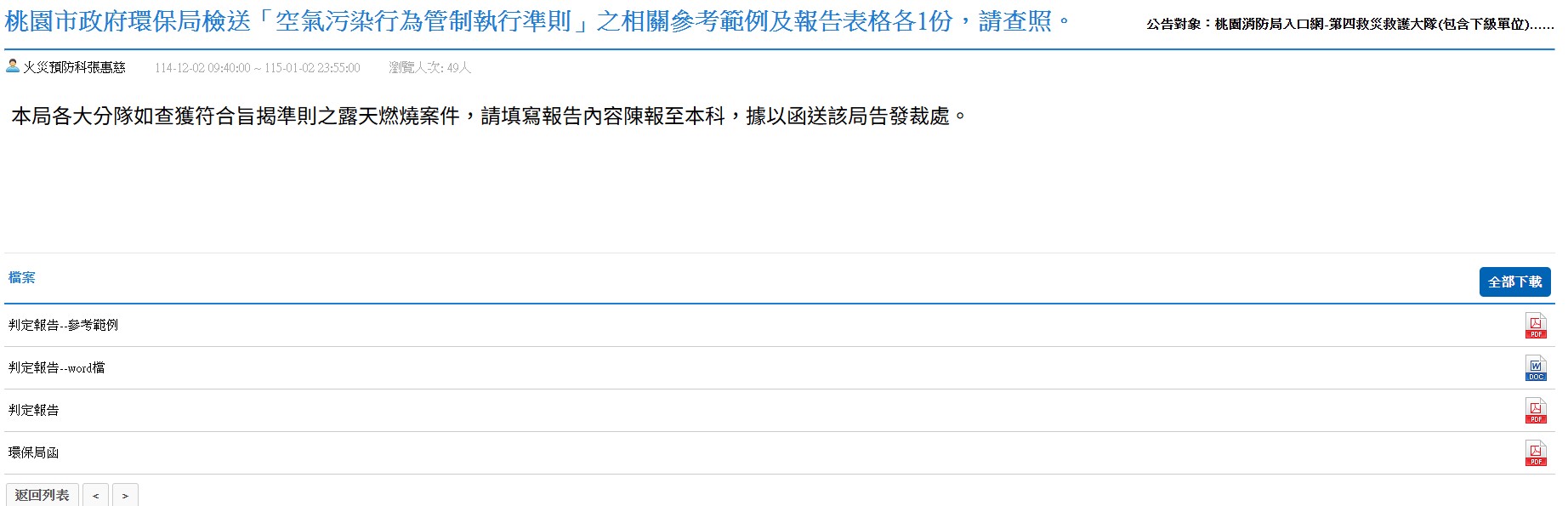The width and height of the screenshot is (1568, 506).
Task: Go to the previous announcement arrow
Action: pos(95,495)
